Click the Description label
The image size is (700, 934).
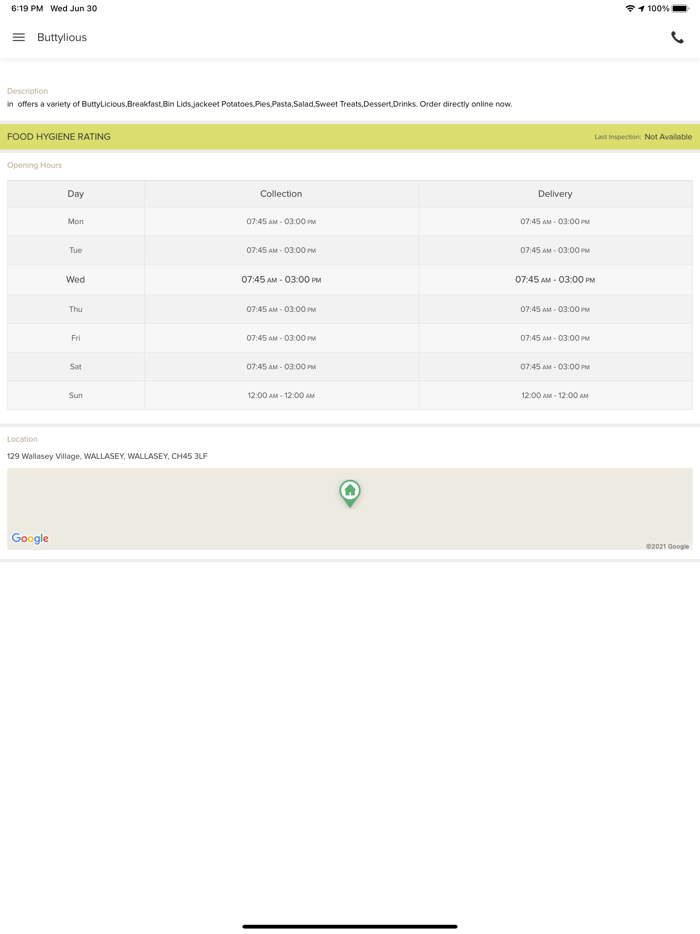coord(27,91)
